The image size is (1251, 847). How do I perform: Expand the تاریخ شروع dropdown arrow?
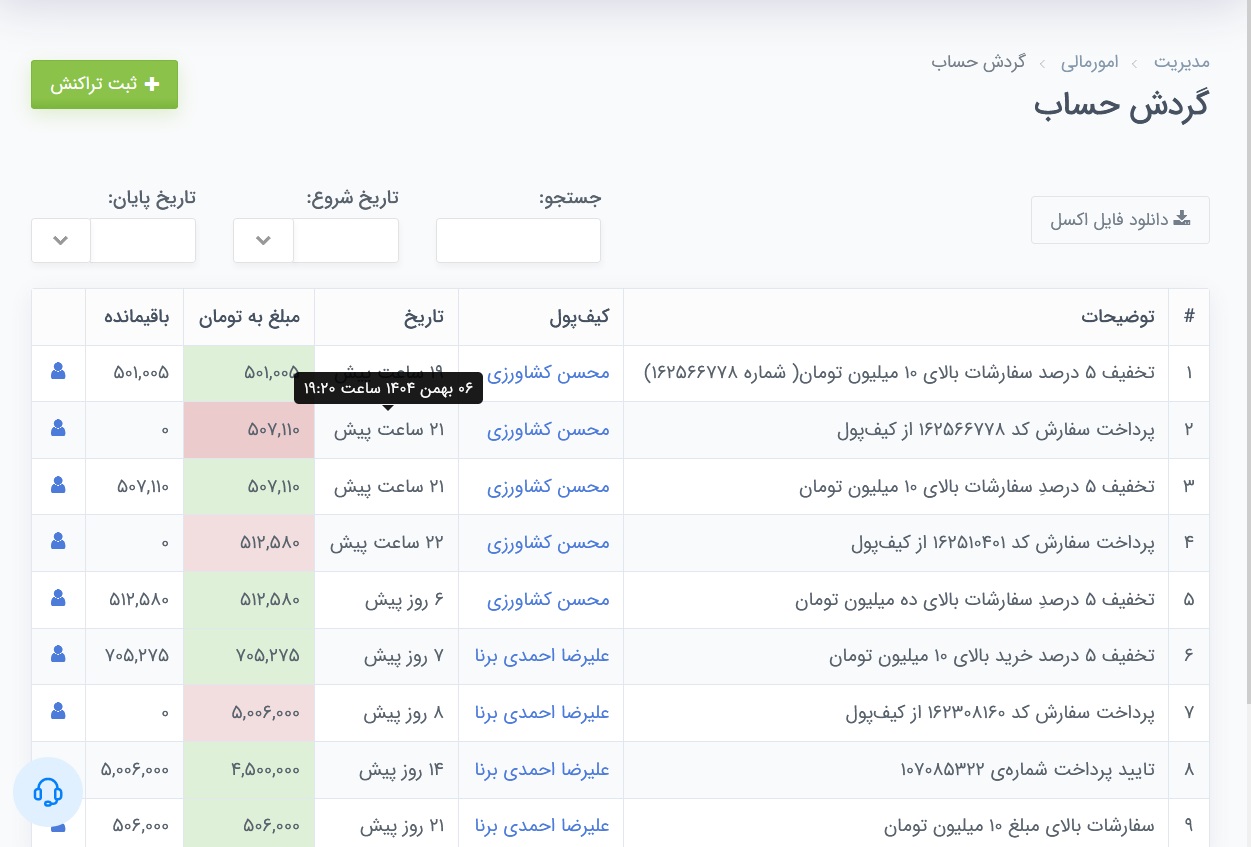point(263,241)
